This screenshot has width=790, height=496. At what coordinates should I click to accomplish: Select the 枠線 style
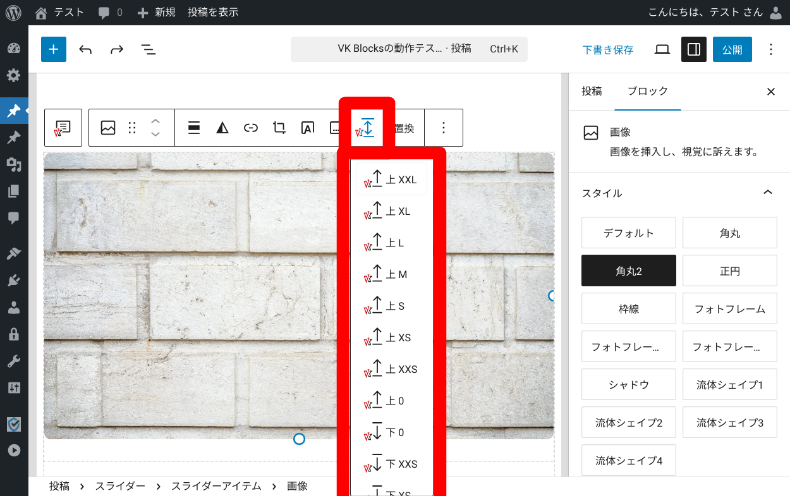pyautogui.click(x=628, y=308)
